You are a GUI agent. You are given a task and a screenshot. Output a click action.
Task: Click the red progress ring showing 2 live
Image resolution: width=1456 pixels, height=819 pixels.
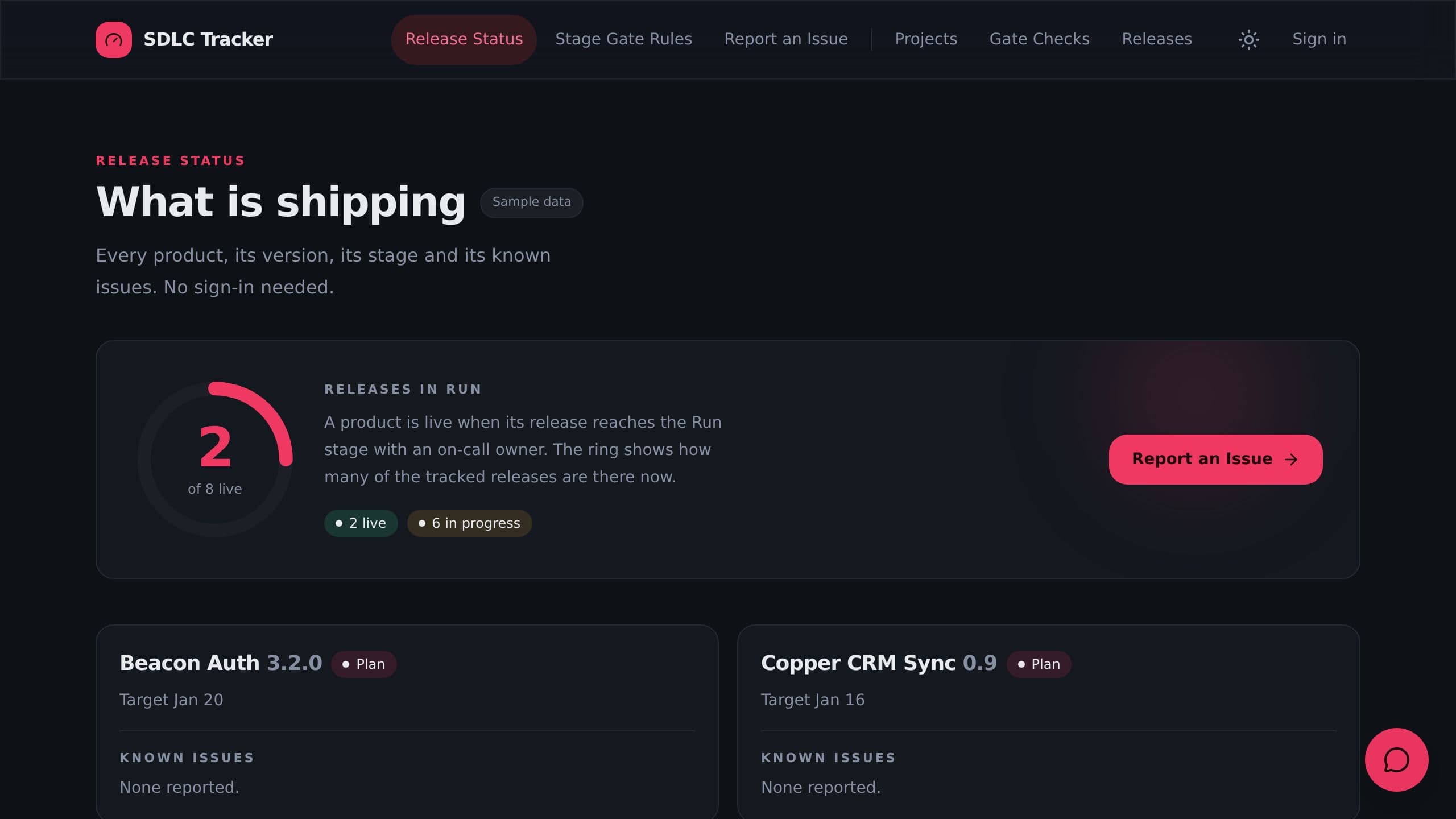tap(215, 459)
